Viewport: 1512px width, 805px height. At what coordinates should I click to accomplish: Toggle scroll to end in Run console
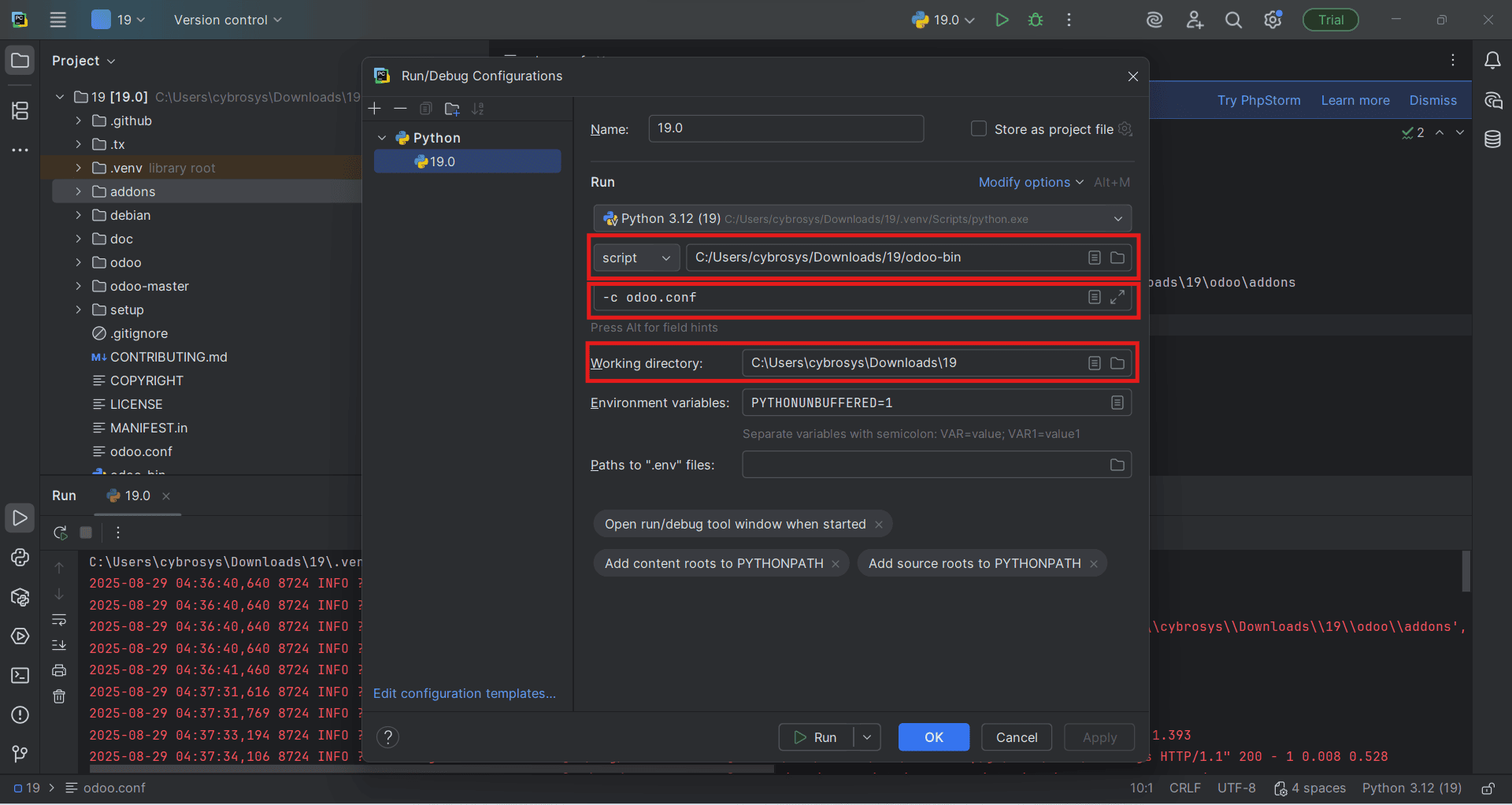[x=59, y=645]
